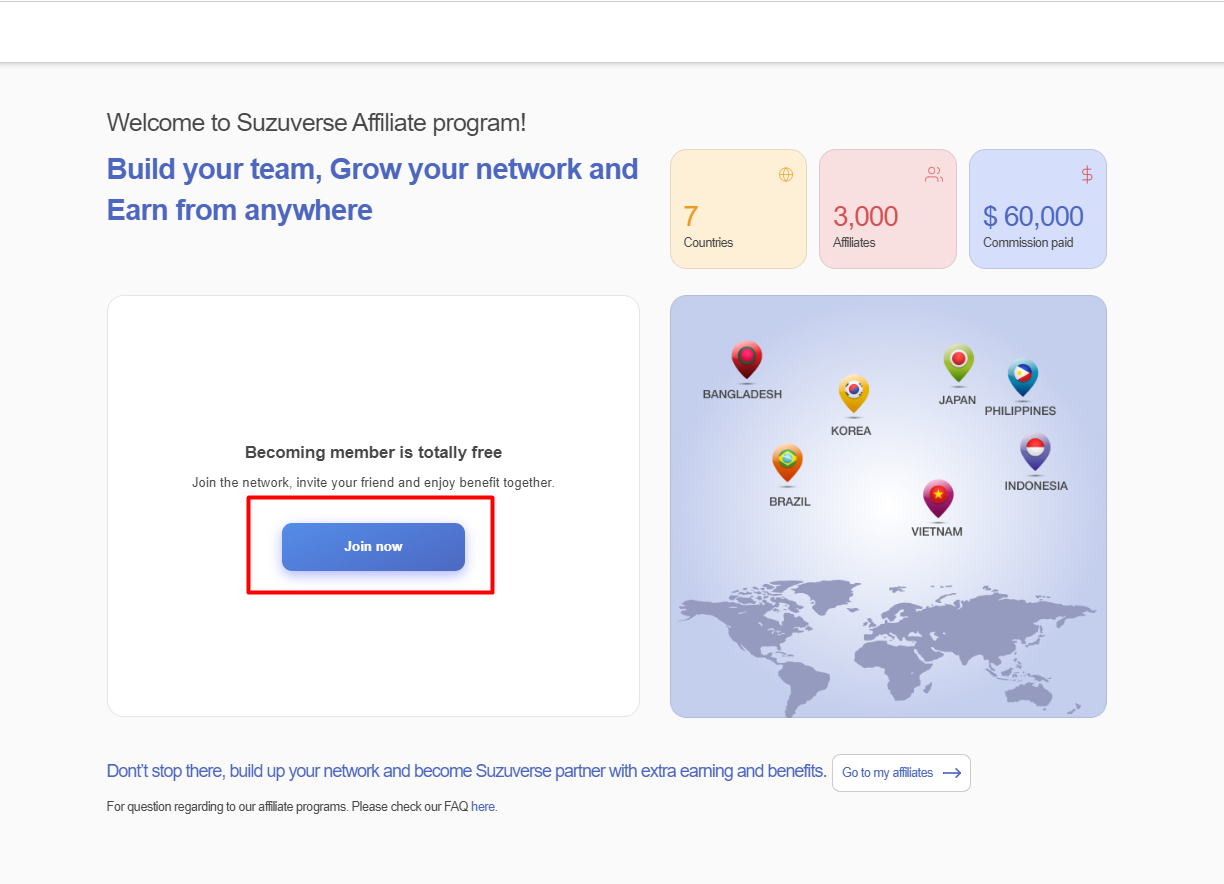Click the Bangladesh map pin
The width and height of the screenshot is (1224, 884).
(746, 360)
